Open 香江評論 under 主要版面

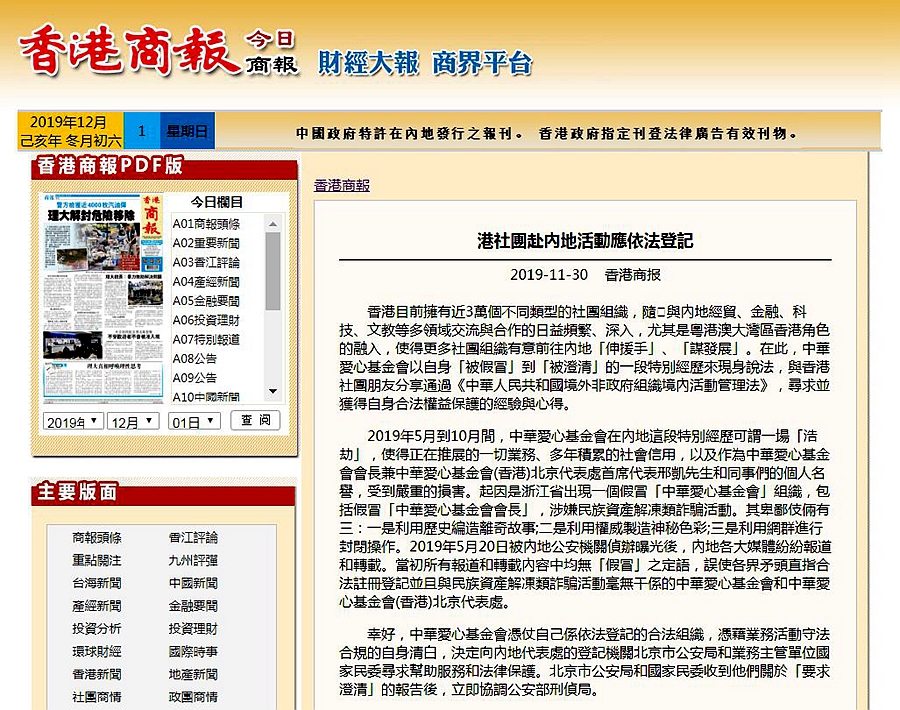point(193,538)
